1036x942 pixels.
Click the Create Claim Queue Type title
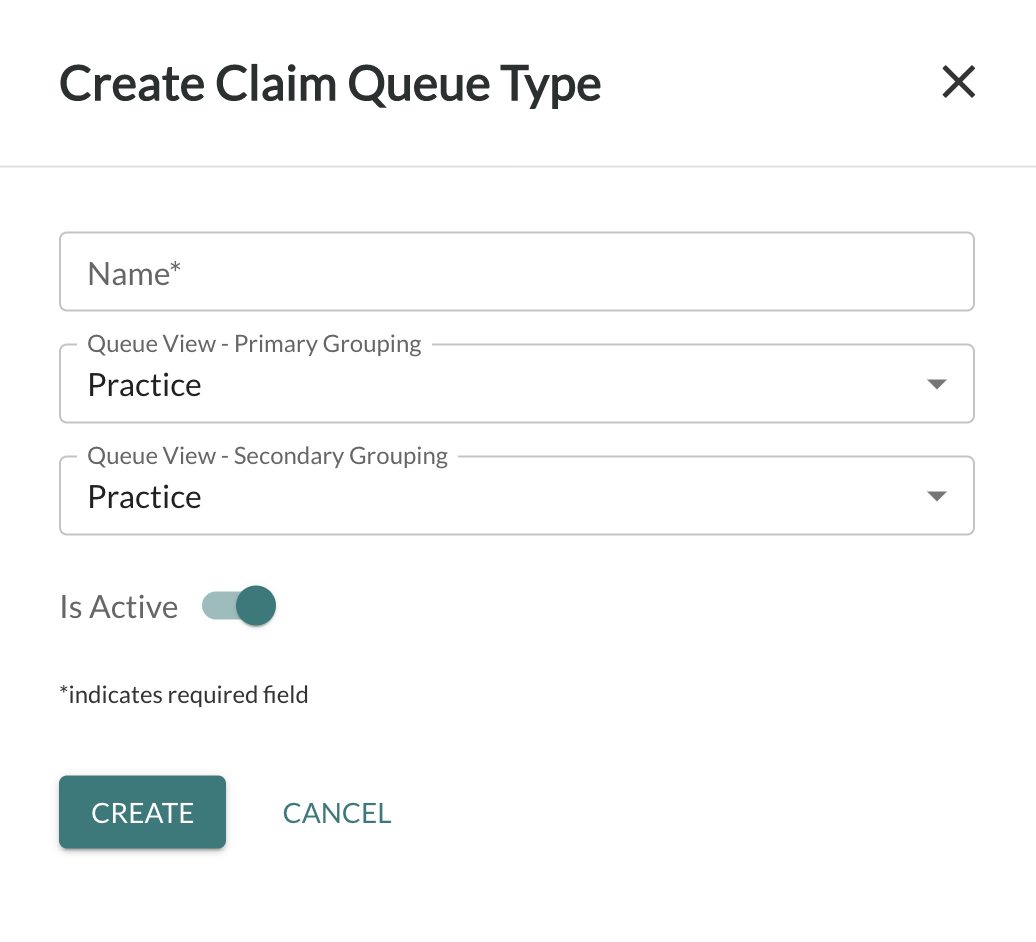[330, 83]
